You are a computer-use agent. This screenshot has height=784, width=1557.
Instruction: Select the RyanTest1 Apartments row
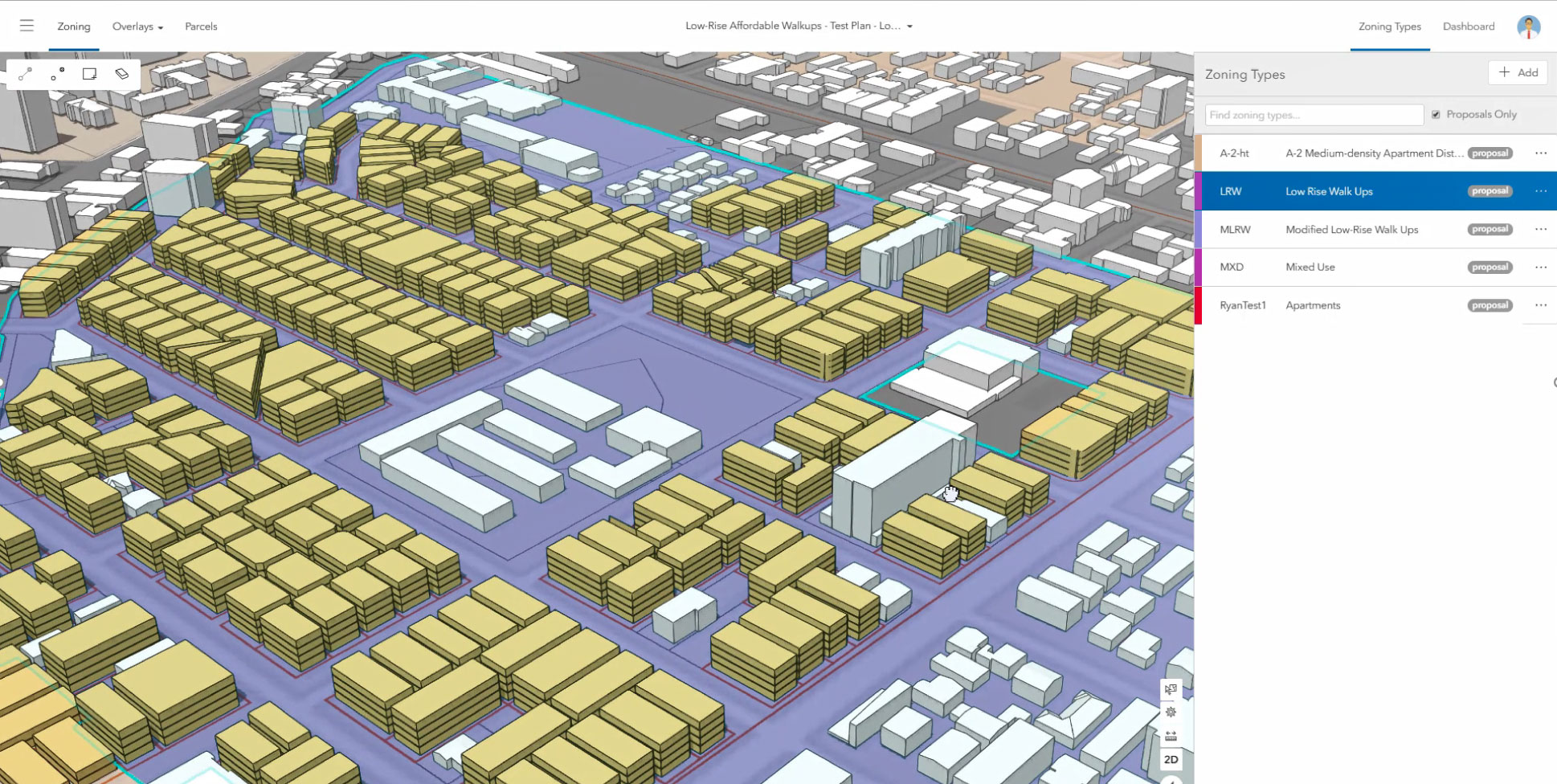1375,305
